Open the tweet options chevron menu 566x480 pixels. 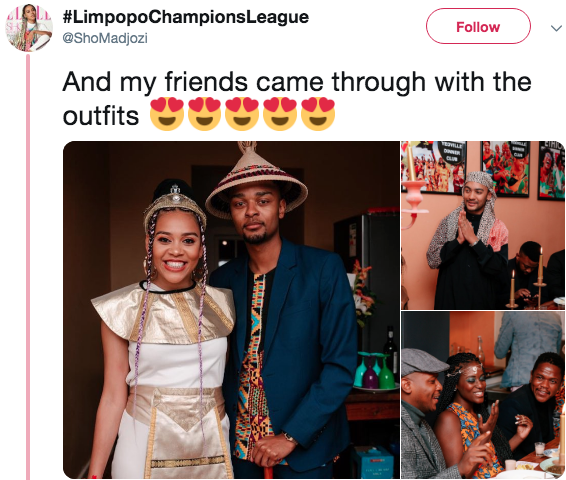tap(556, 28)
